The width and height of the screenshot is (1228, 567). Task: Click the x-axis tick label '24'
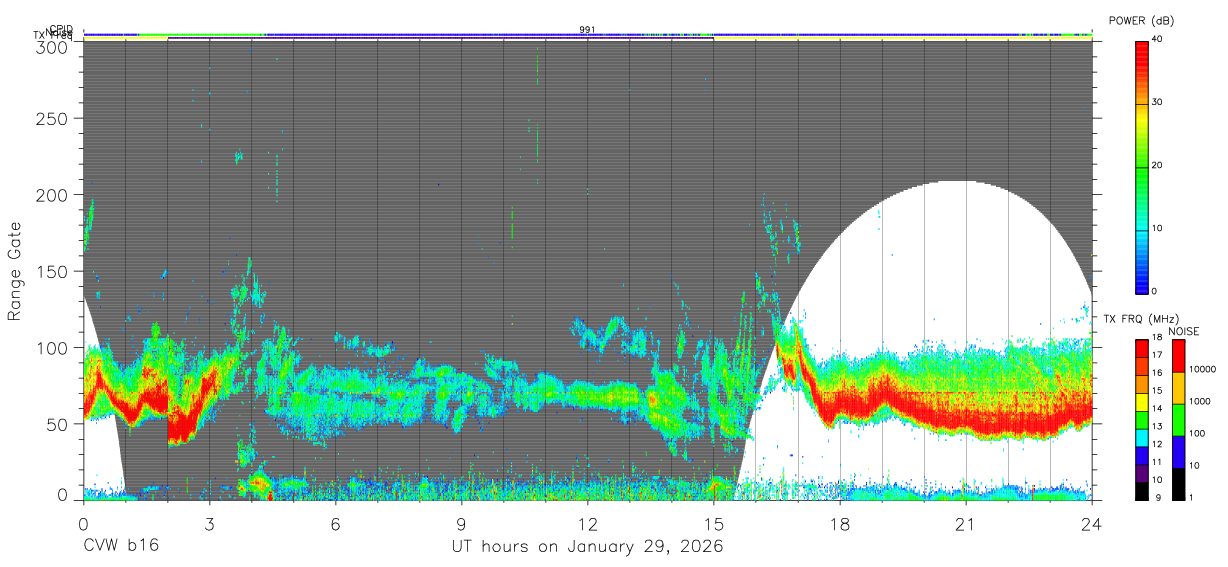[x=1092, y=524]
